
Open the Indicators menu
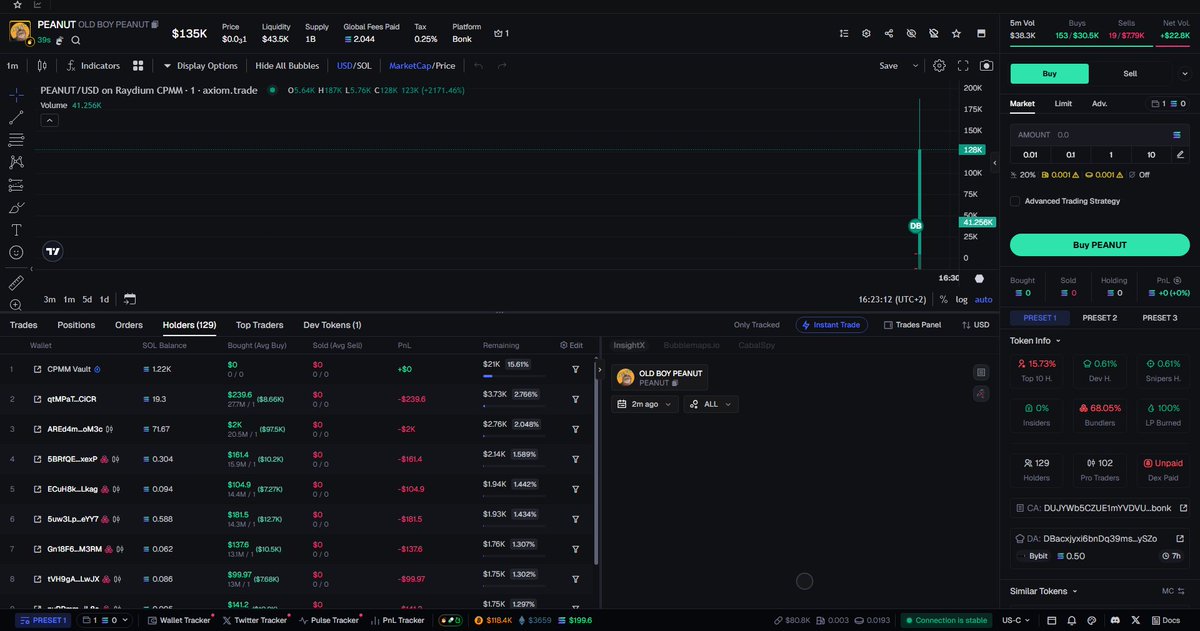coord(93,66)
